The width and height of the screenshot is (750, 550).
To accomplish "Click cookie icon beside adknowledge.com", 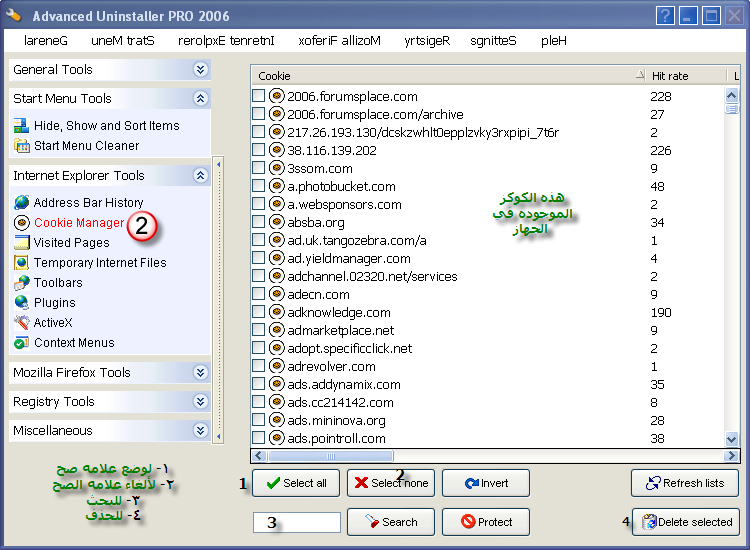I will tap(276, 312).
